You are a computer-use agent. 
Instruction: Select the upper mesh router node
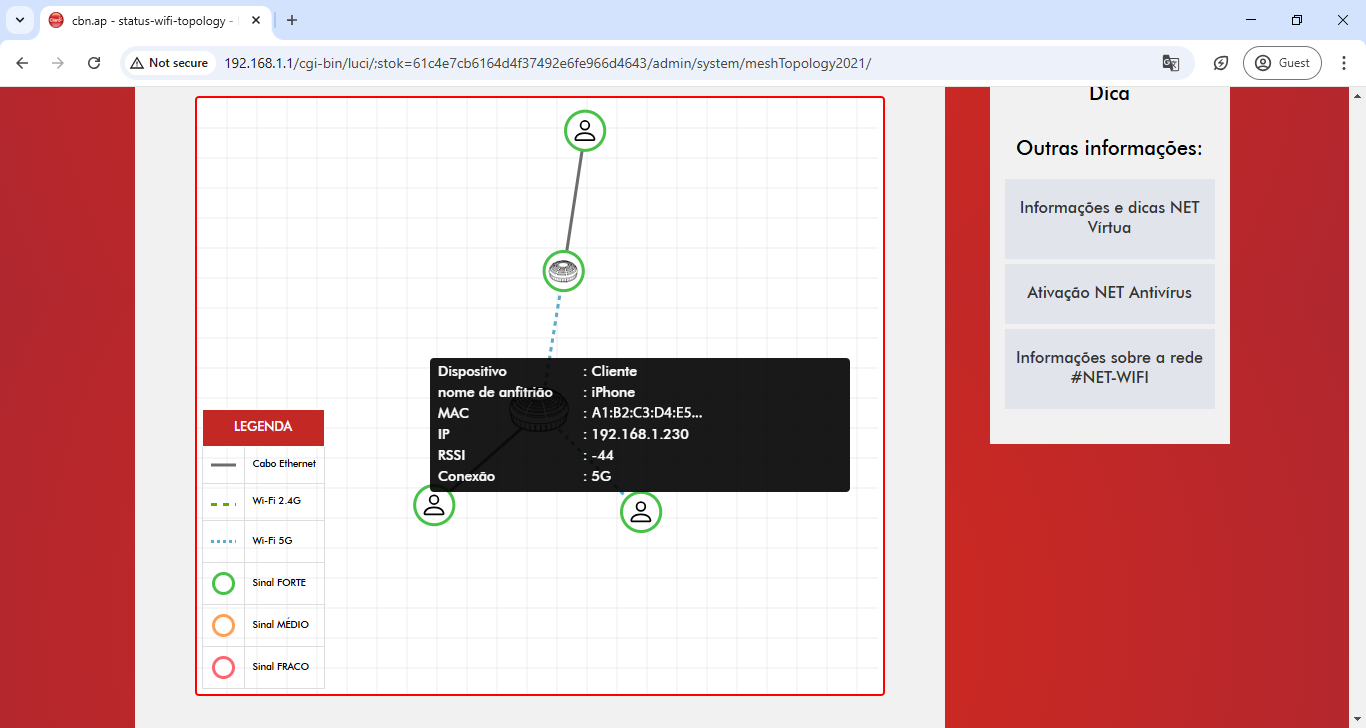click(x=564, y=271)
